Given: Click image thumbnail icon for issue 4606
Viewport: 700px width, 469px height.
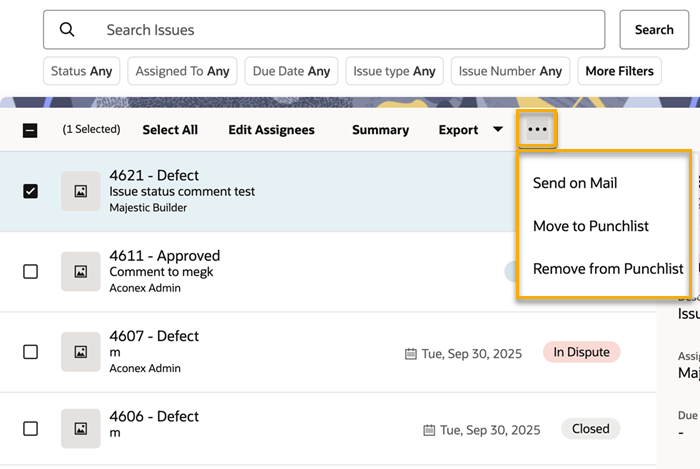Looking at the screenshot, I should pos(81,428).
